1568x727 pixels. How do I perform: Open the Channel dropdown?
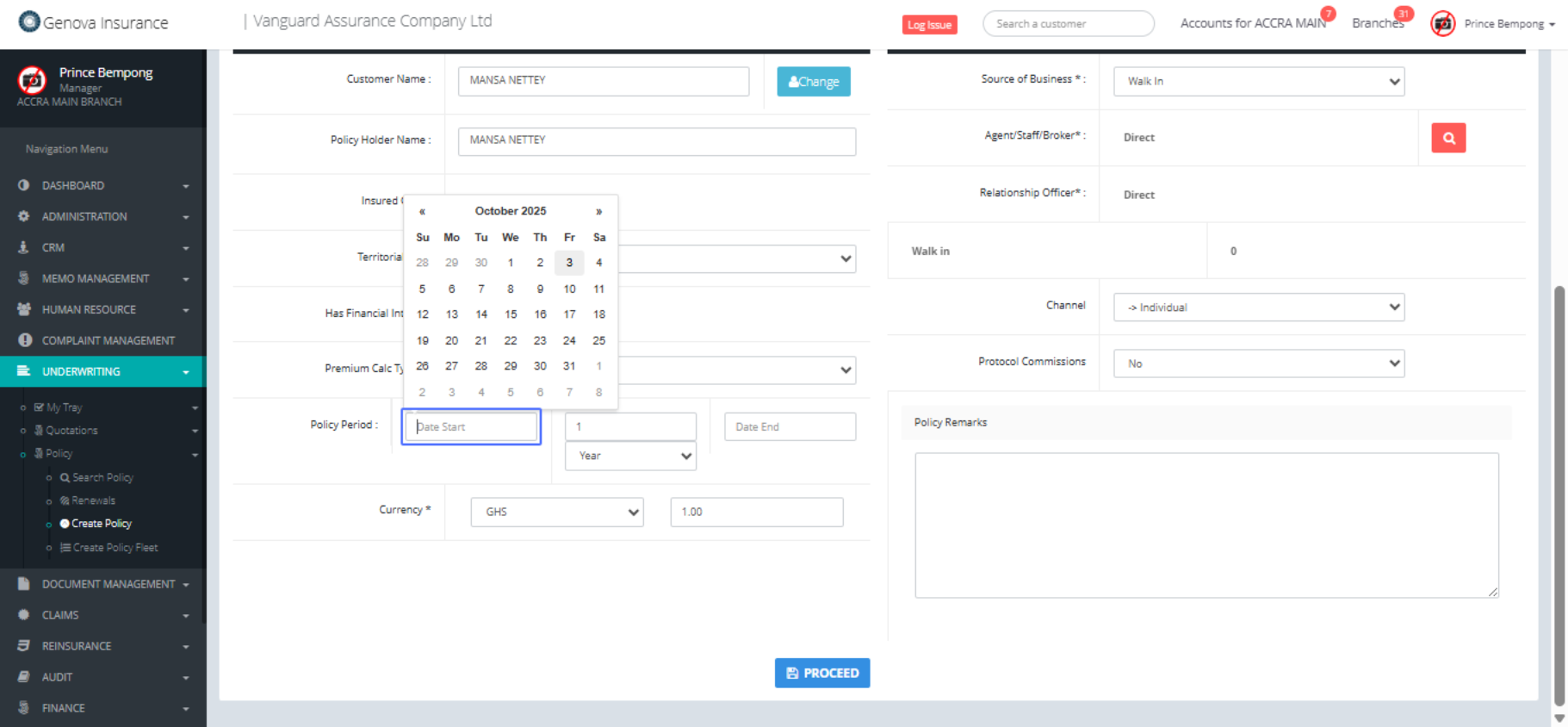click(1258, 308)
